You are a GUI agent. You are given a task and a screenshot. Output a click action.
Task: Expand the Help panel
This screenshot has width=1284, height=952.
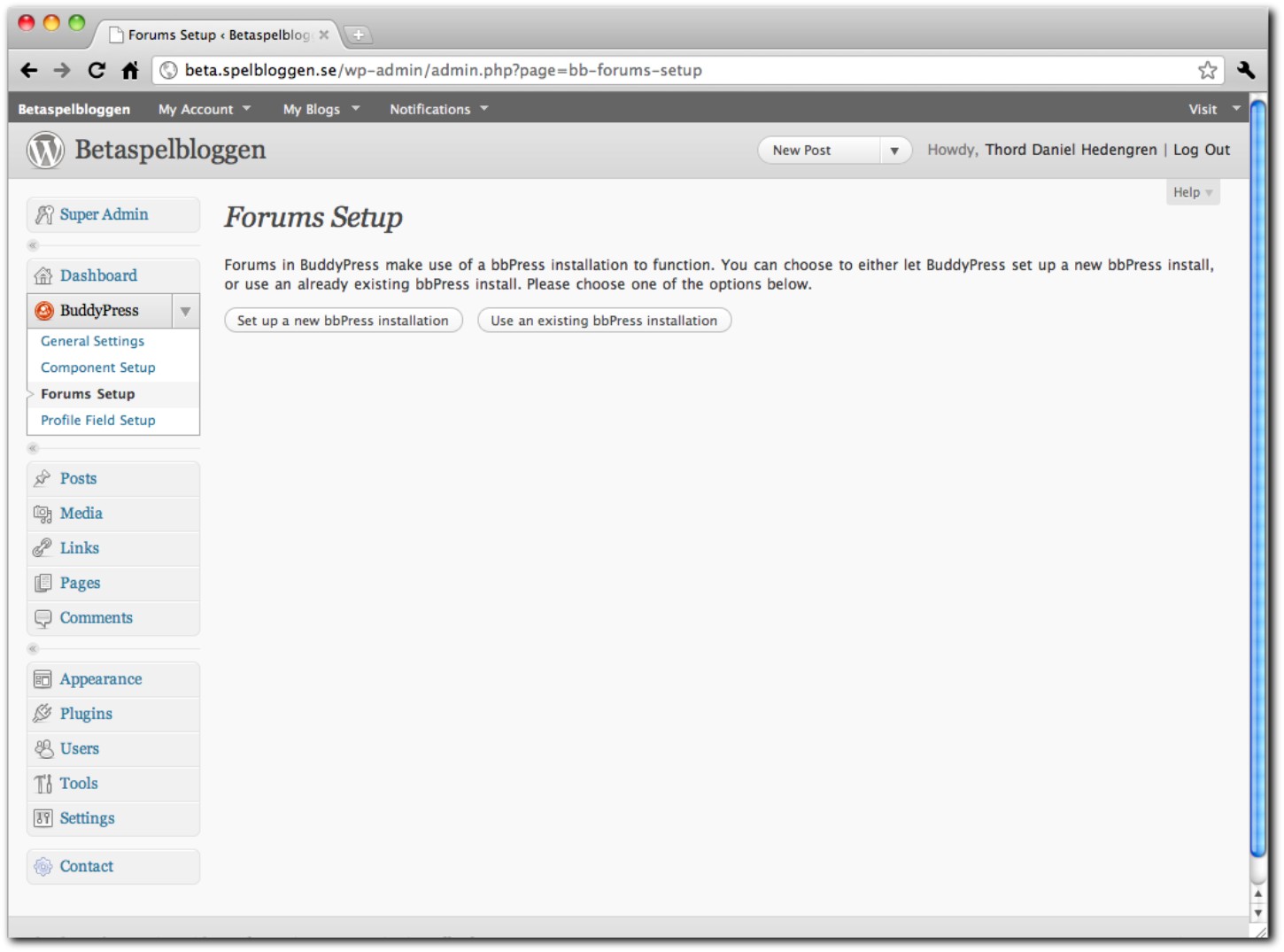pyautogui.click(x=1193, y=192)
